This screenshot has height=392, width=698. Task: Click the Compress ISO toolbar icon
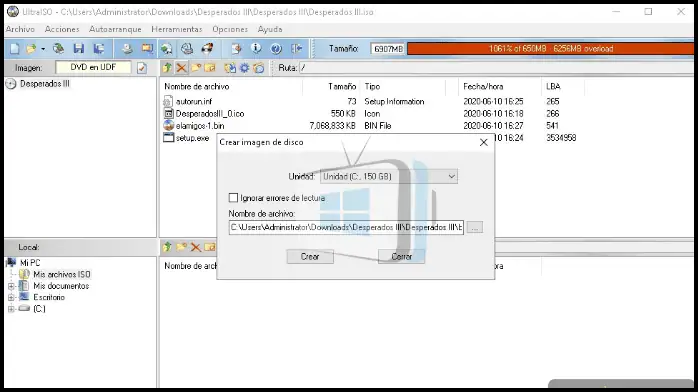[x=167, y=48]
